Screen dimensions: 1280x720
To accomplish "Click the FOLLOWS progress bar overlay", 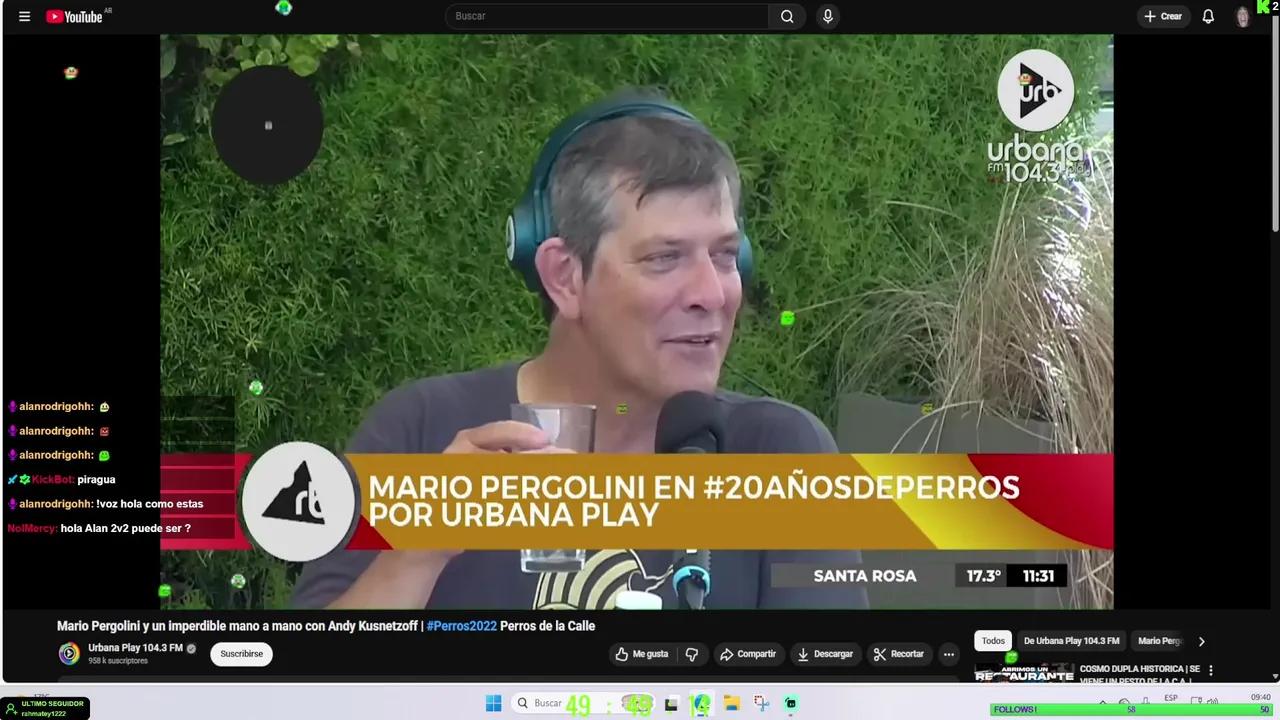I will click(1131, 710).
